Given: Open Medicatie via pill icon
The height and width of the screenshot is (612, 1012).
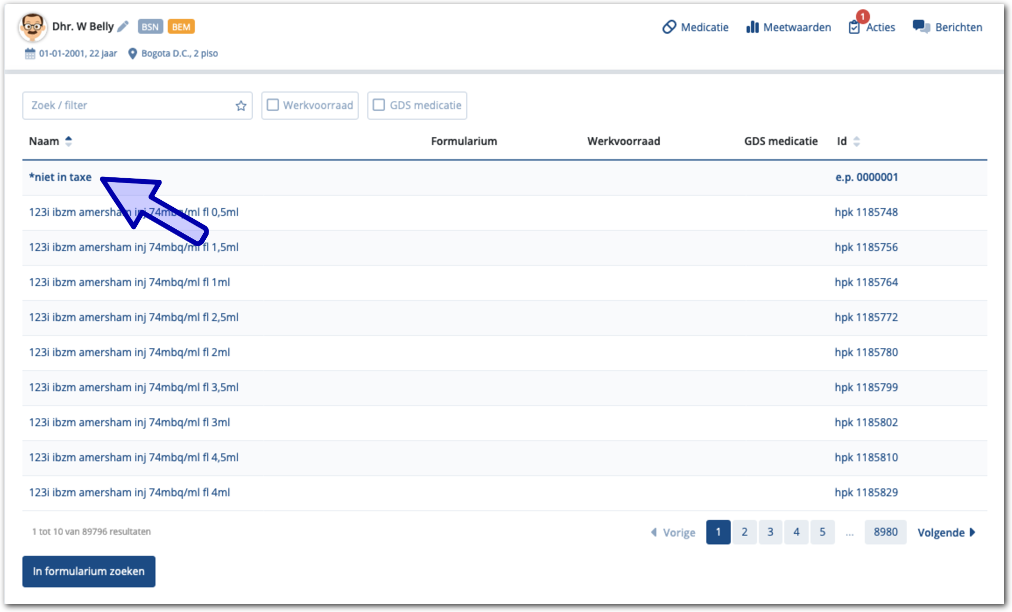Looking at the screenshot, I should pyautogui.click(x=669, y=27).
